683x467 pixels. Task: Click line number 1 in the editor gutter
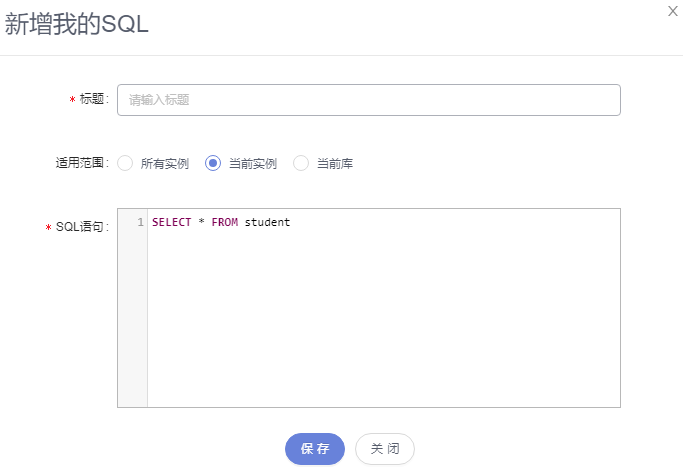click(140, 222)
